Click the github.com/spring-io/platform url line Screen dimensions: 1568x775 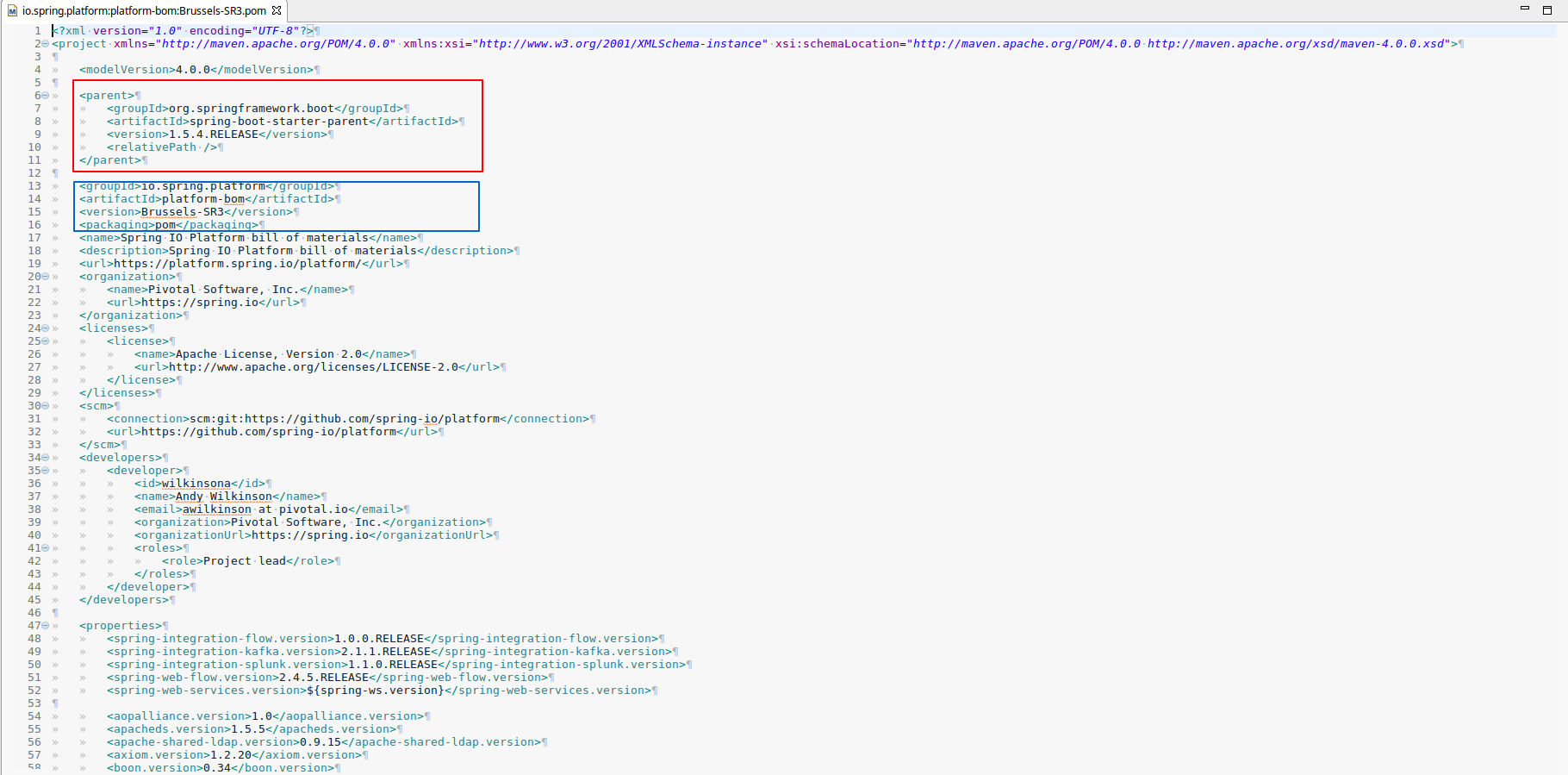[x=272, y=432]
